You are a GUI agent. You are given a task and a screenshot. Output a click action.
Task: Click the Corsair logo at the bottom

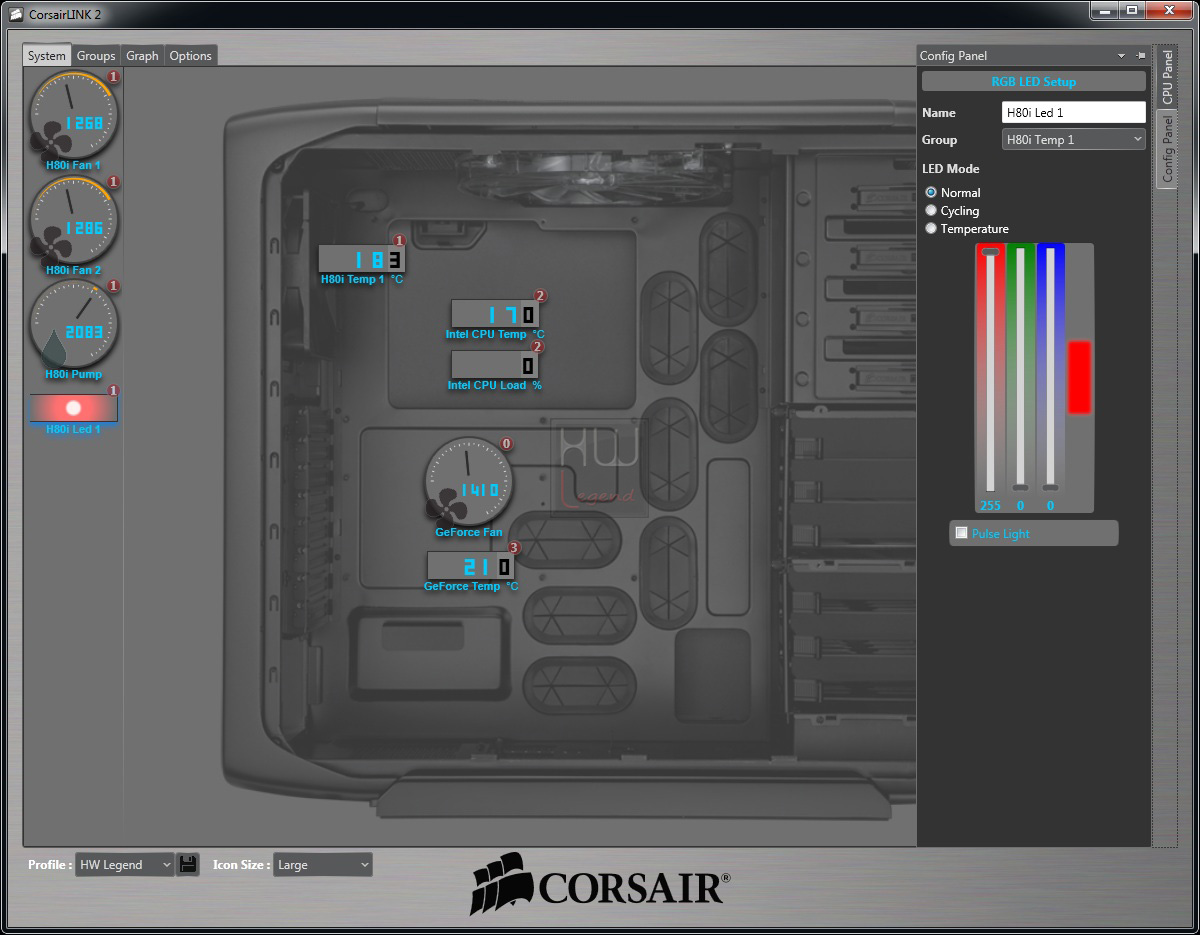(x=600, y=884)
